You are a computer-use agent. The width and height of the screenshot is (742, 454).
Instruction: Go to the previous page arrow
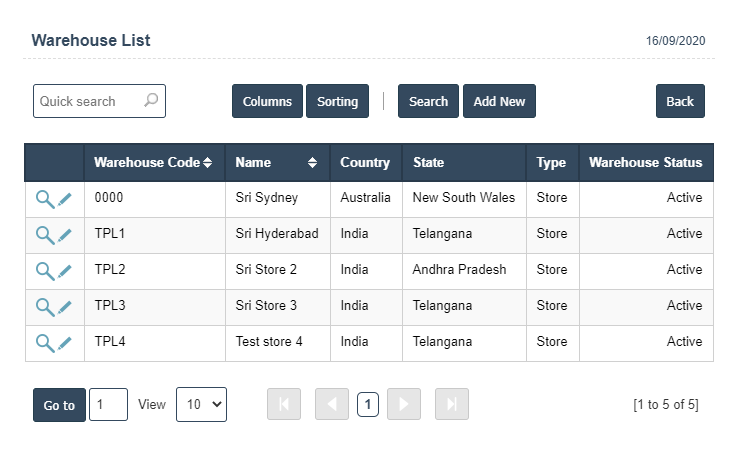click(332, 404)
